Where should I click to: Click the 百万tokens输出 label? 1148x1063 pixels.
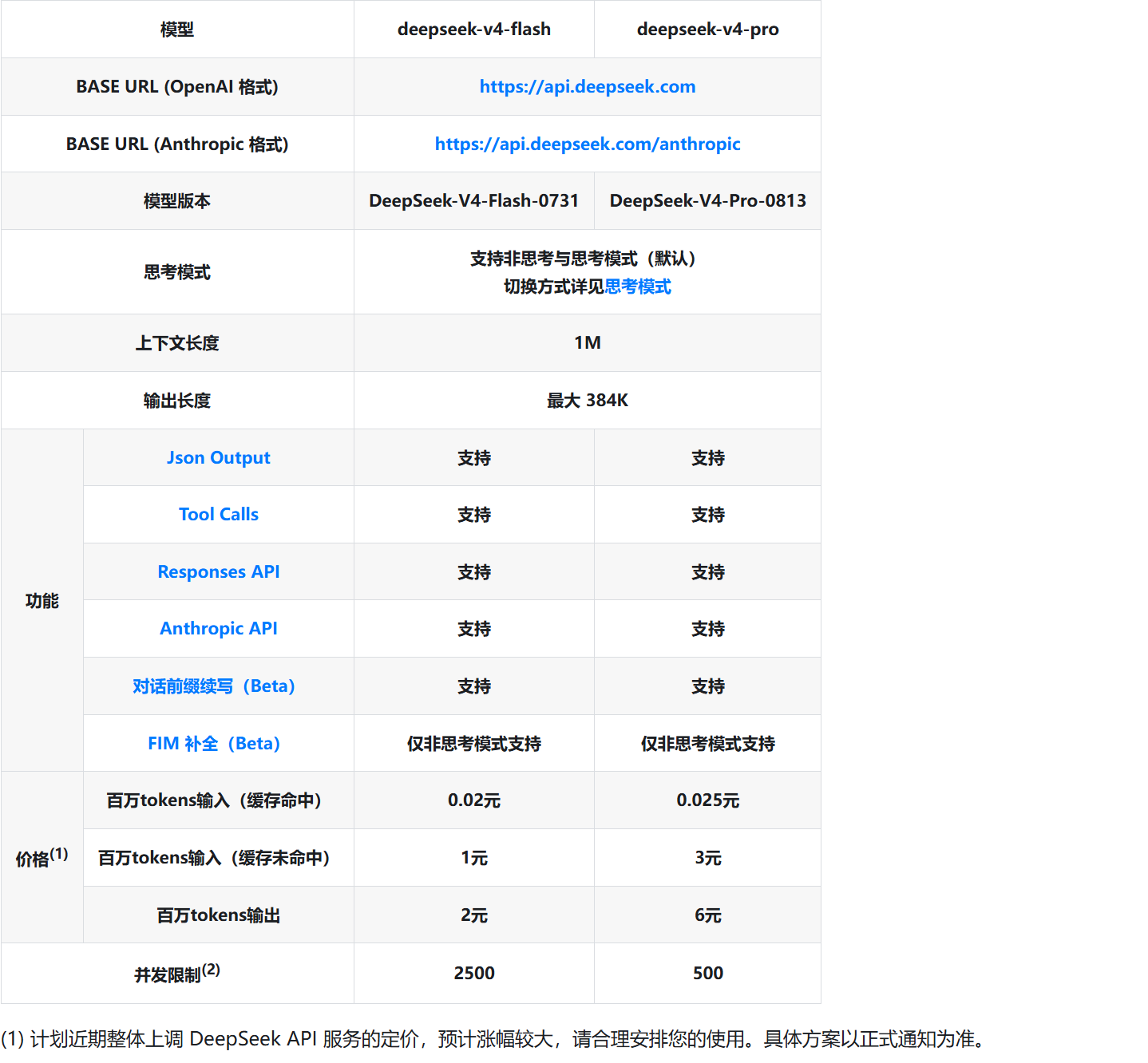point(219,915)
